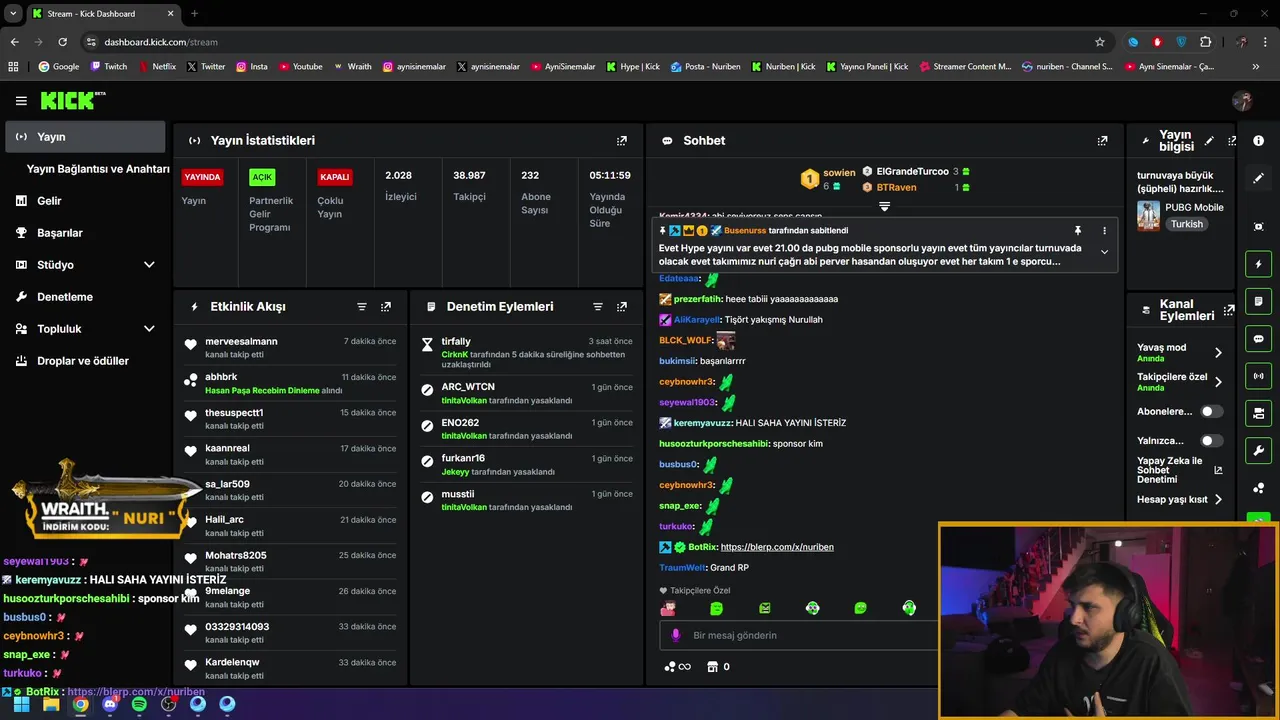
Task: Click the chat bubble icon in right sidebar
Action: point(1259,339)
